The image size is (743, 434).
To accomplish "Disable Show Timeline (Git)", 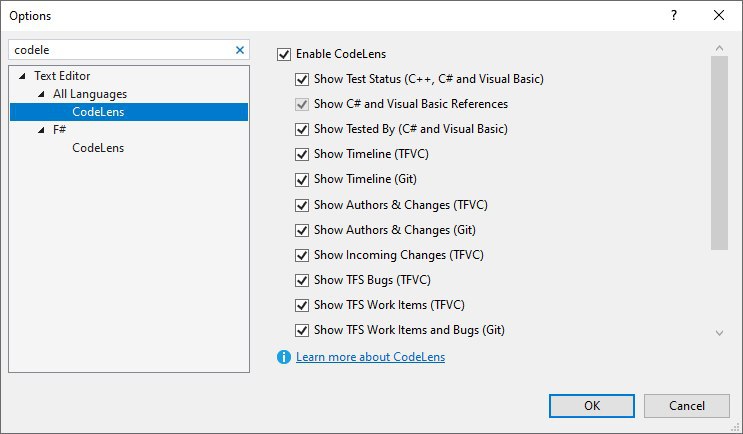I will pos(302,180).
